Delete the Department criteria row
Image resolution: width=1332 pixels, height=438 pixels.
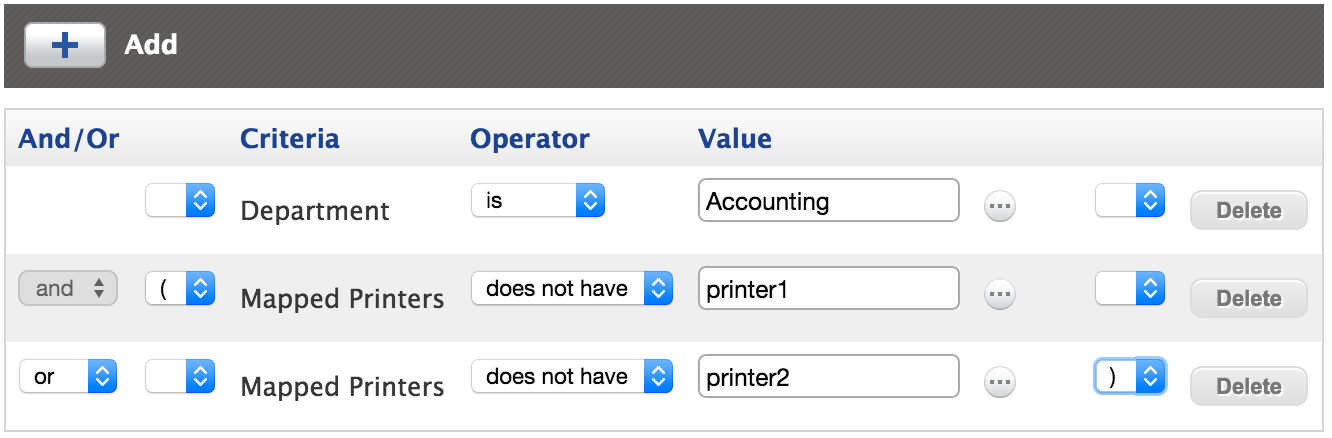pyautogui.click(x=1248, y=211)
